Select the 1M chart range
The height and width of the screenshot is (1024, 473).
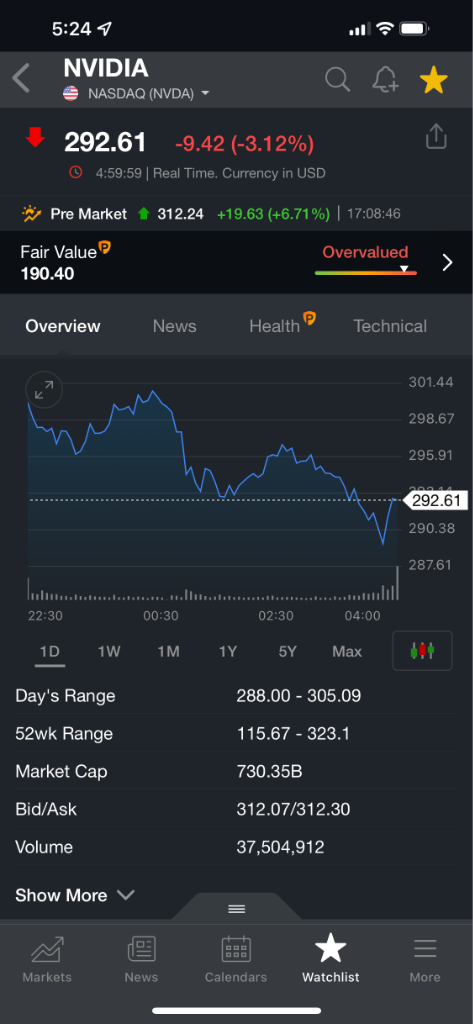coord(169,651)
